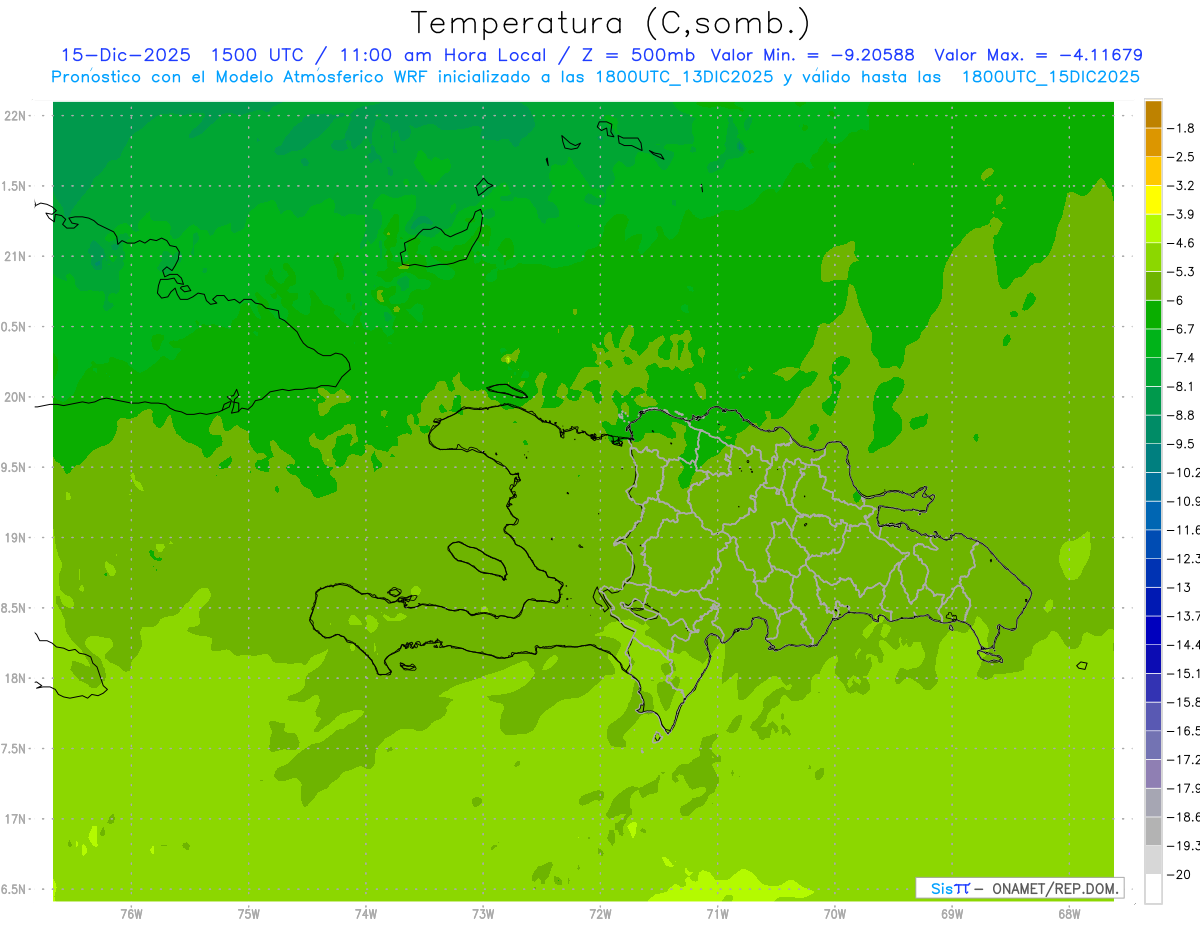Click the teal swatch between -9.5 and -10.2
The image size is (1200, 927).
[x=1153, y=458]
